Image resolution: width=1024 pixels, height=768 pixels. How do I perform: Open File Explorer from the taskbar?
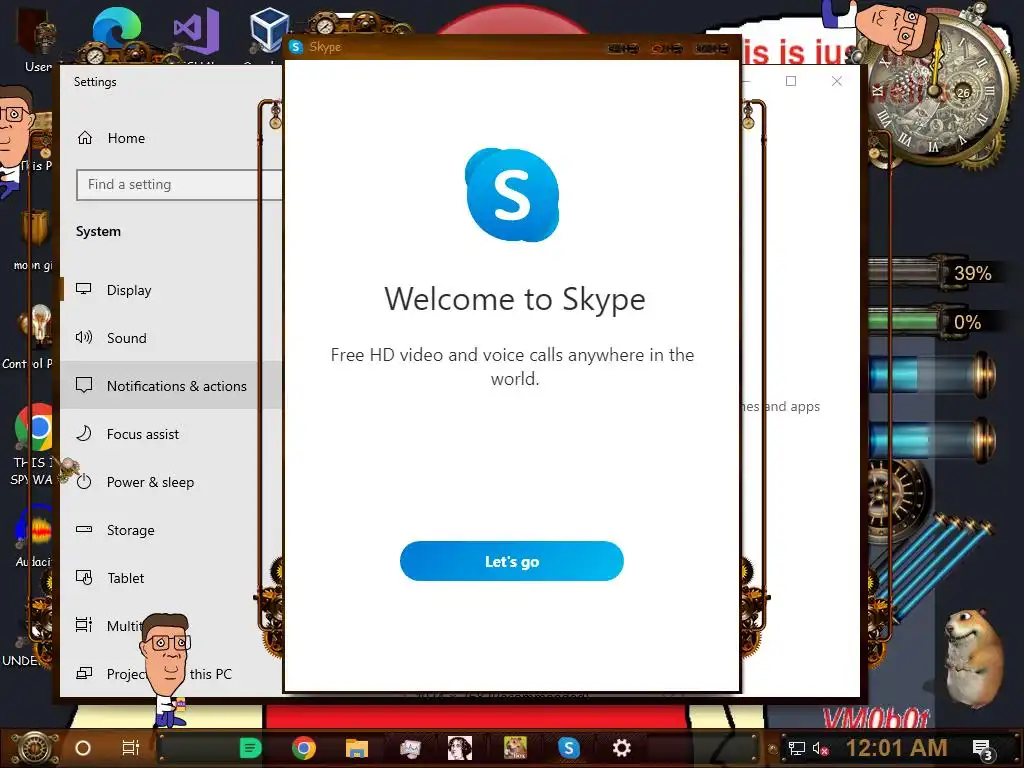point(357,748)
